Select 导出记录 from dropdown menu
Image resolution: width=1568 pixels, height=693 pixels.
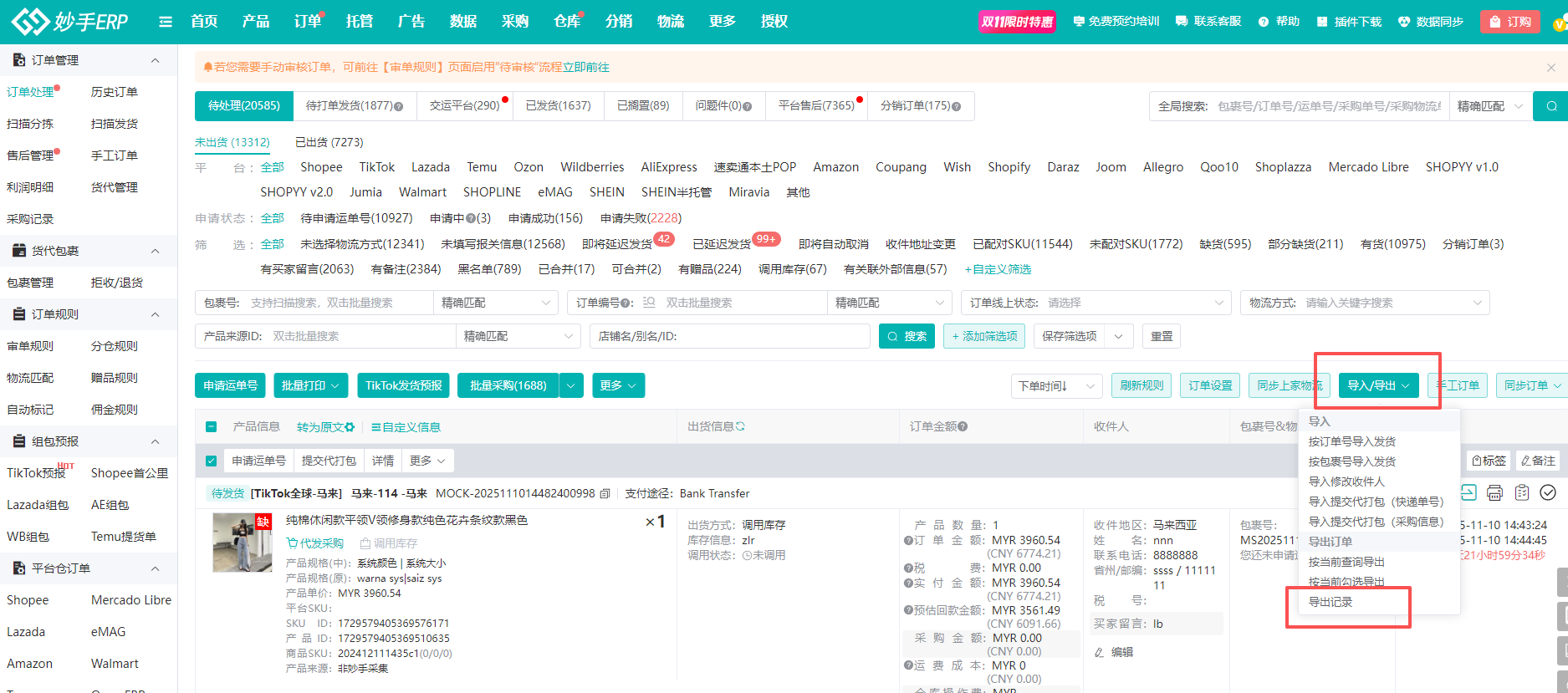(1331, 602)
